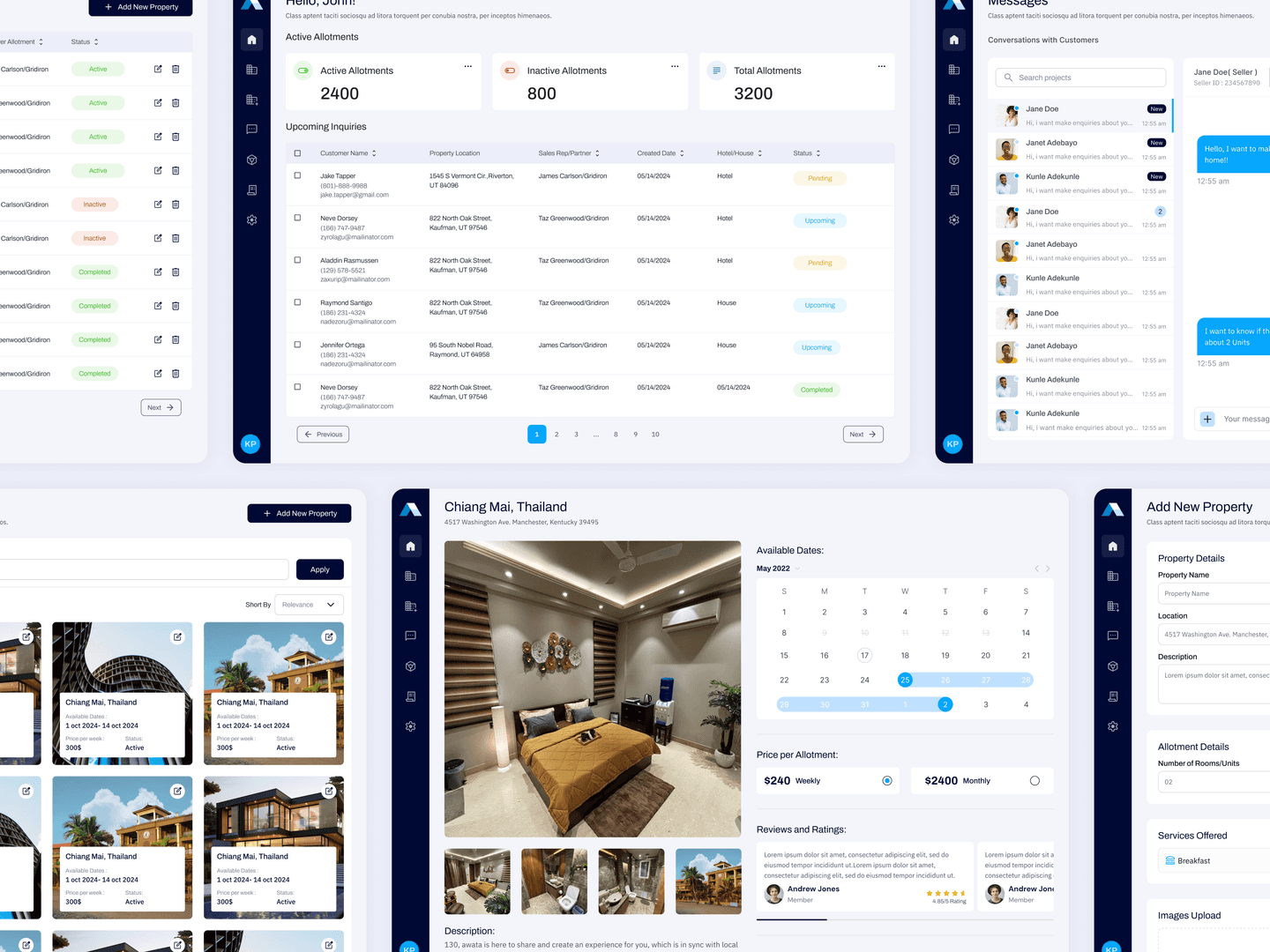Click the Previous button below the inquiries table
The height and width of the screenshot is (952, 1270).
click(323, 435)
